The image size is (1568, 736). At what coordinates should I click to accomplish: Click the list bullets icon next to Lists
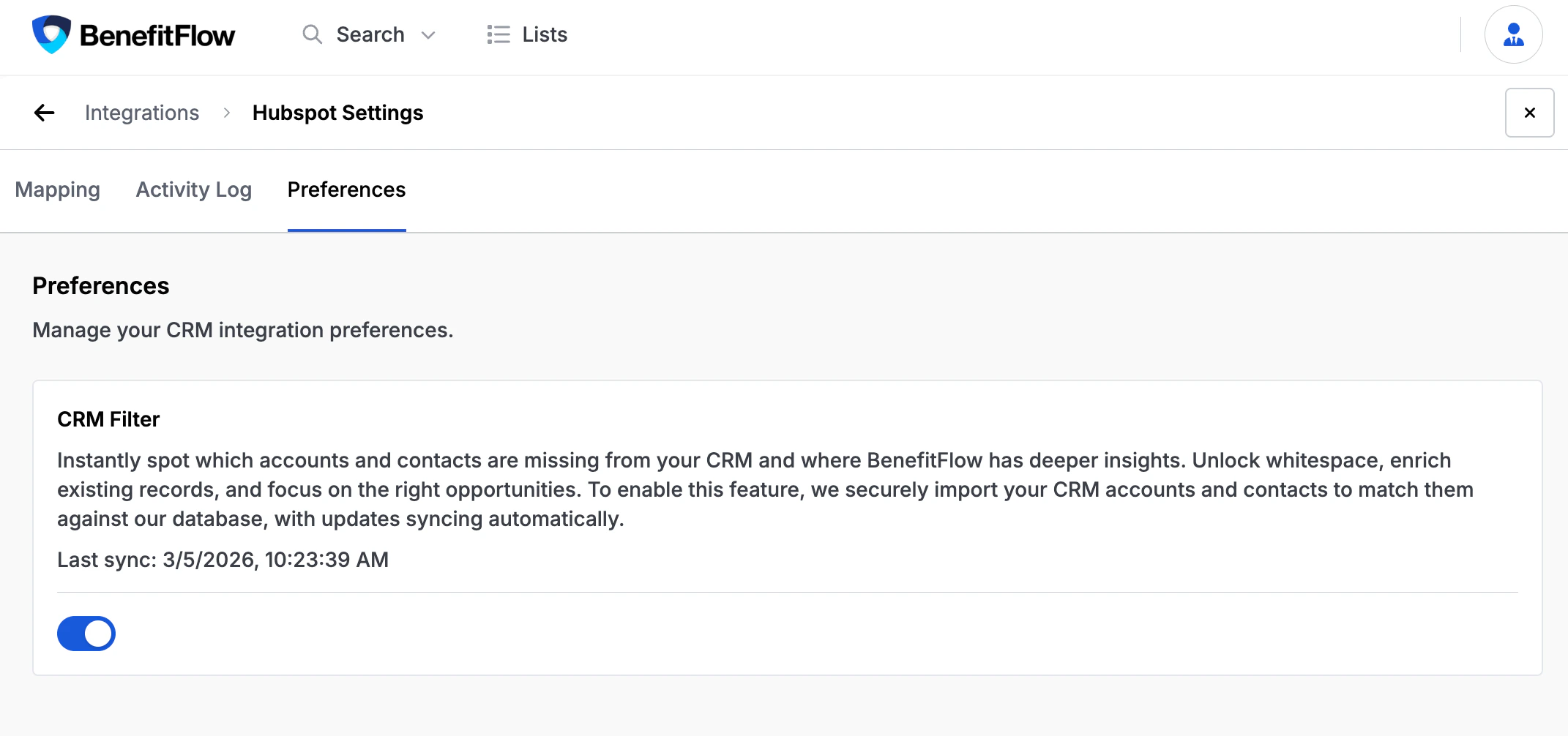[497, 34]
